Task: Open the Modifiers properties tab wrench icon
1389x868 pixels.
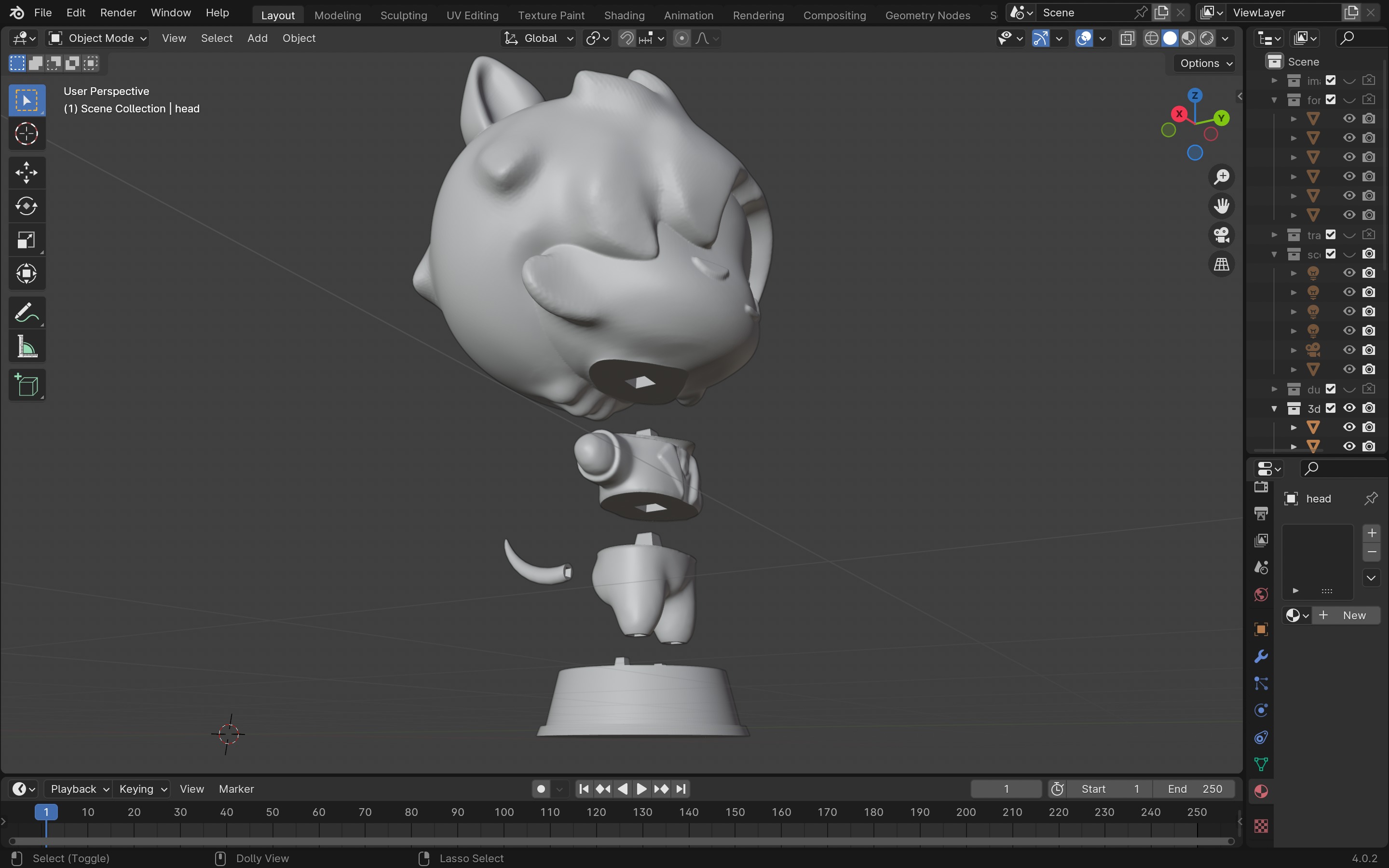Action: (1261, 656)
